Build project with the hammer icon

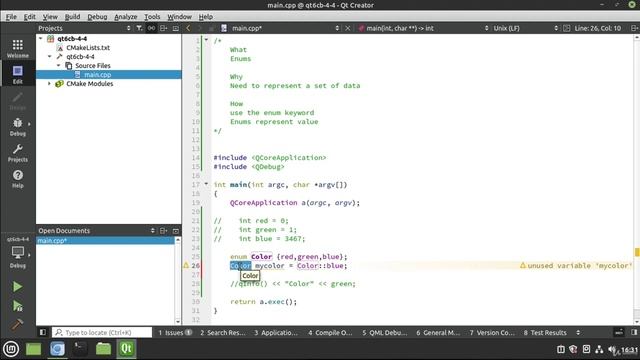(17, 324)
